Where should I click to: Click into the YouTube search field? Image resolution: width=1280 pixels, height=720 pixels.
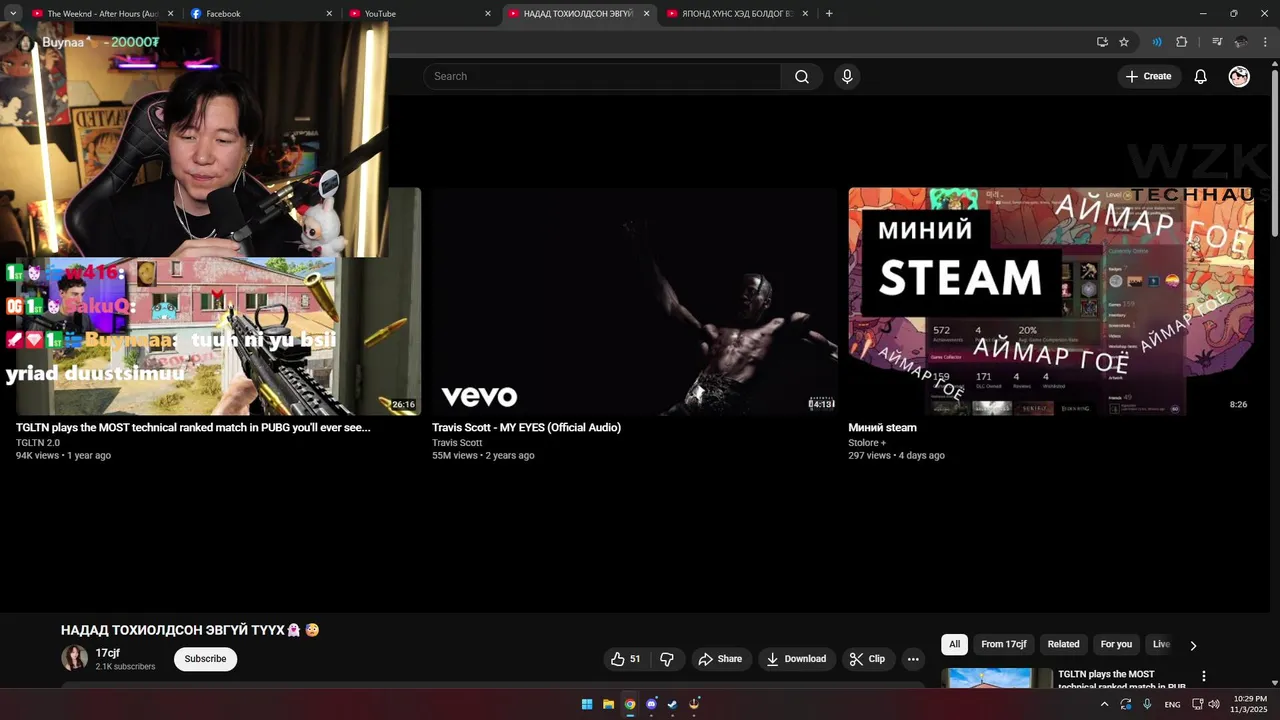click(602, 77)
